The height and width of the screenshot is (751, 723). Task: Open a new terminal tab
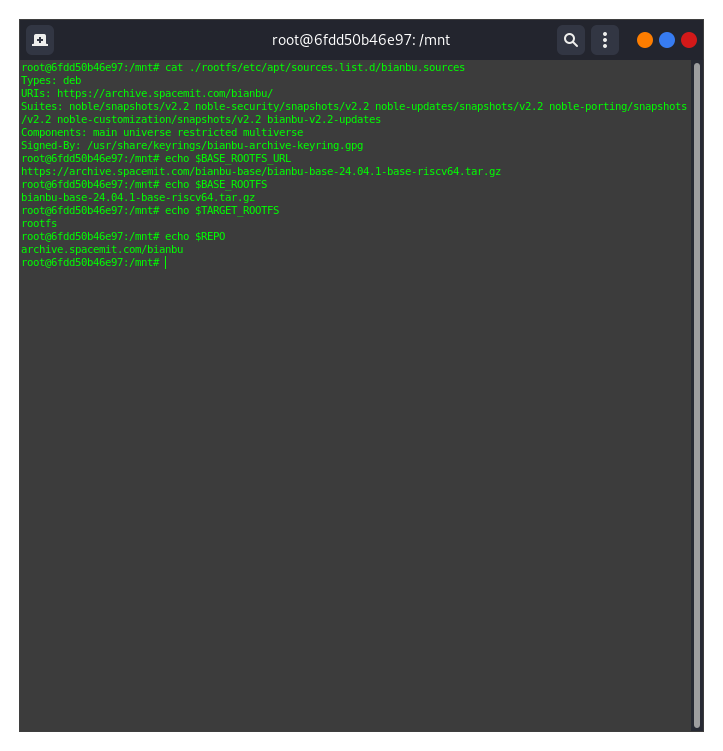pyautogui.click(x=40, y=40)
